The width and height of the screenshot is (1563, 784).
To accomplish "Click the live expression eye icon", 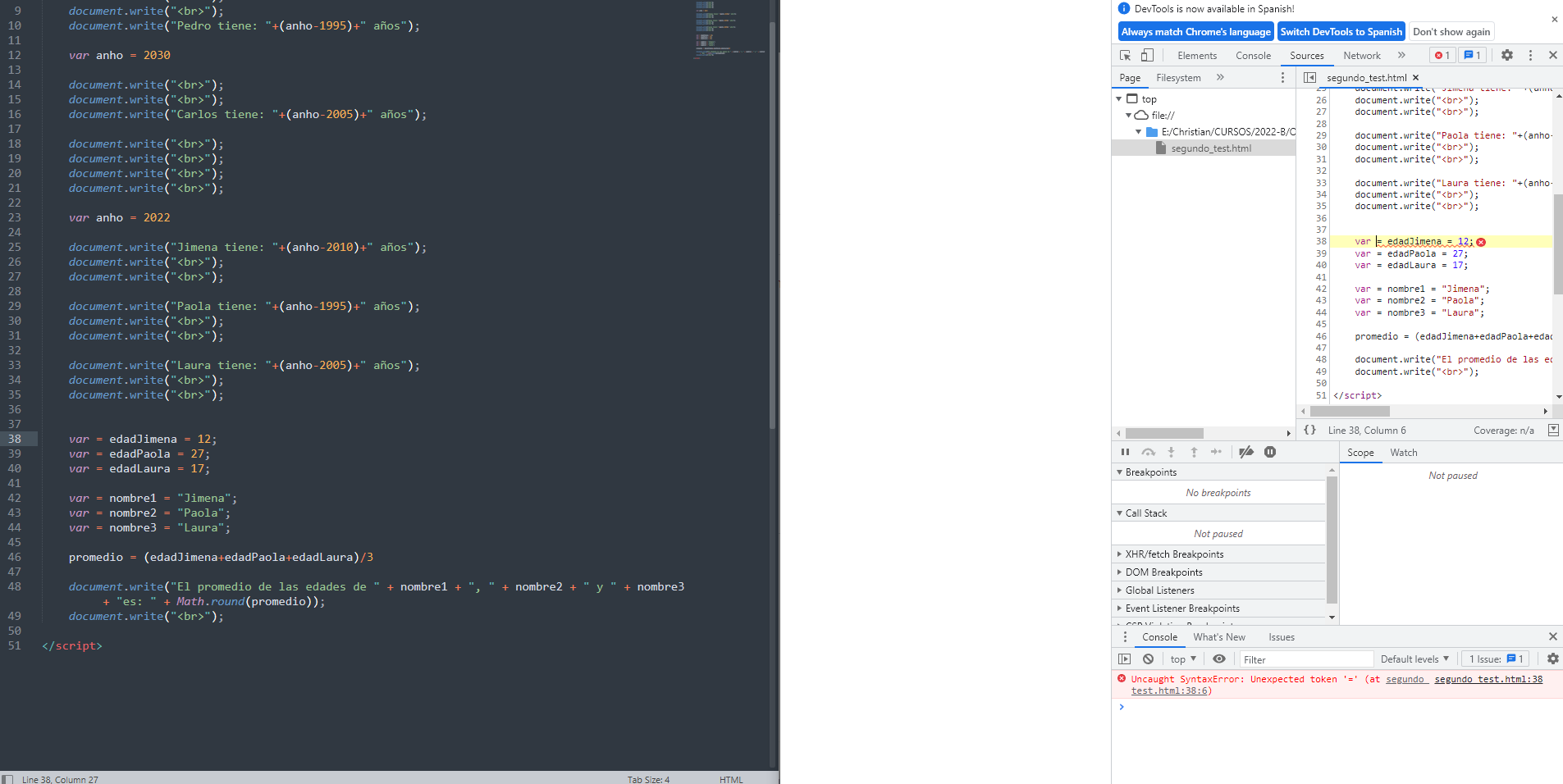I will coord(1219,659).
